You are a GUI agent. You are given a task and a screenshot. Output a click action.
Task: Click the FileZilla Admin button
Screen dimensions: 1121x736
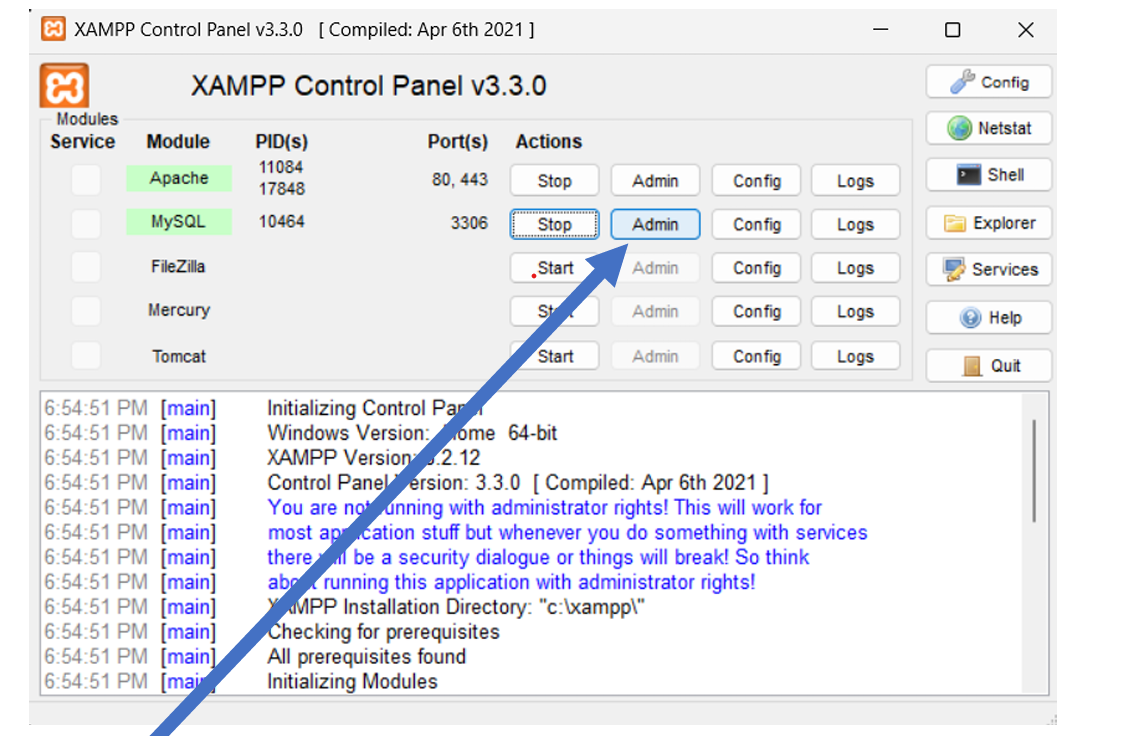click(655, 268)
